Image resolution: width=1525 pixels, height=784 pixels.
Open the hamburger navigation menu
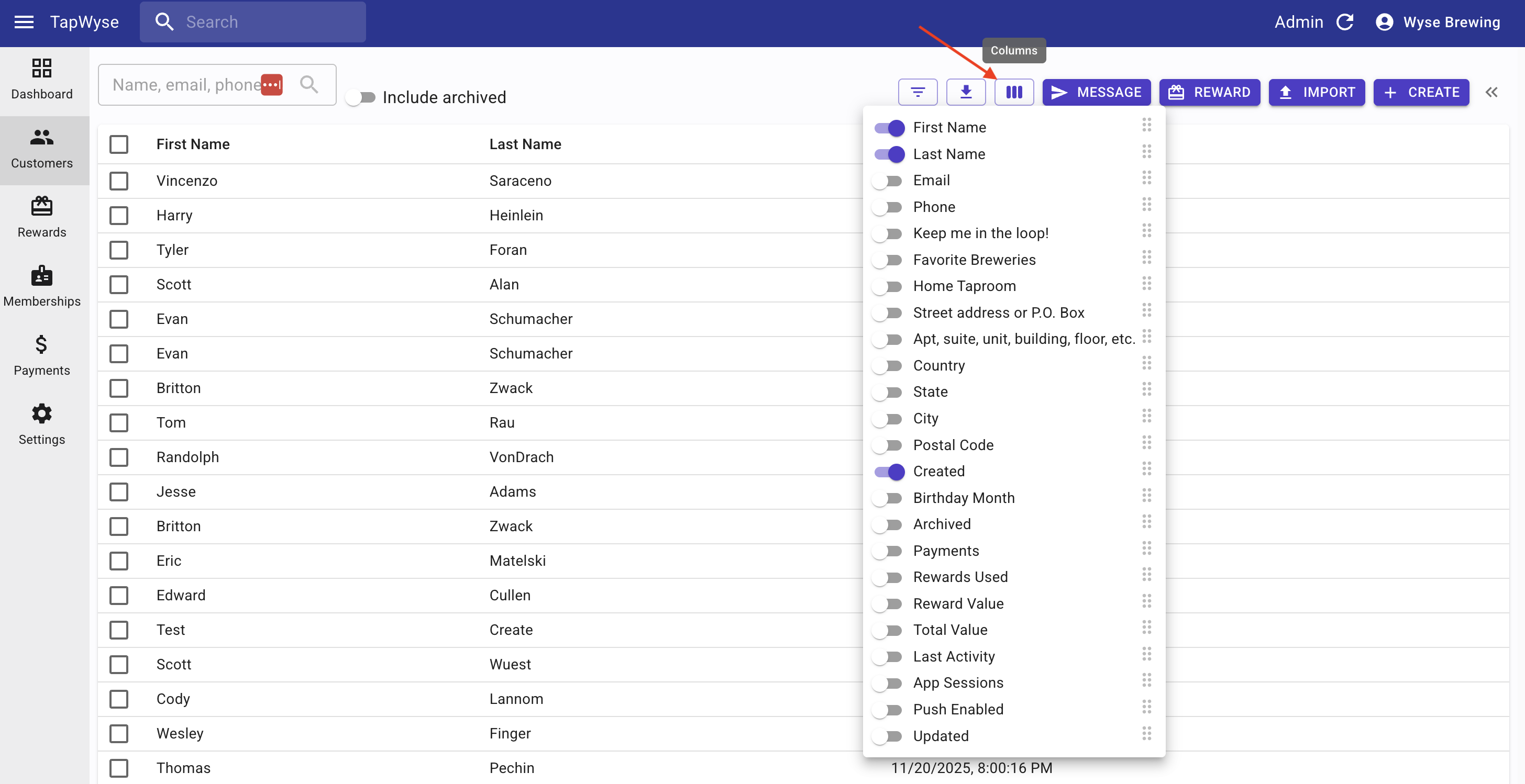click(x=24, y=22)
